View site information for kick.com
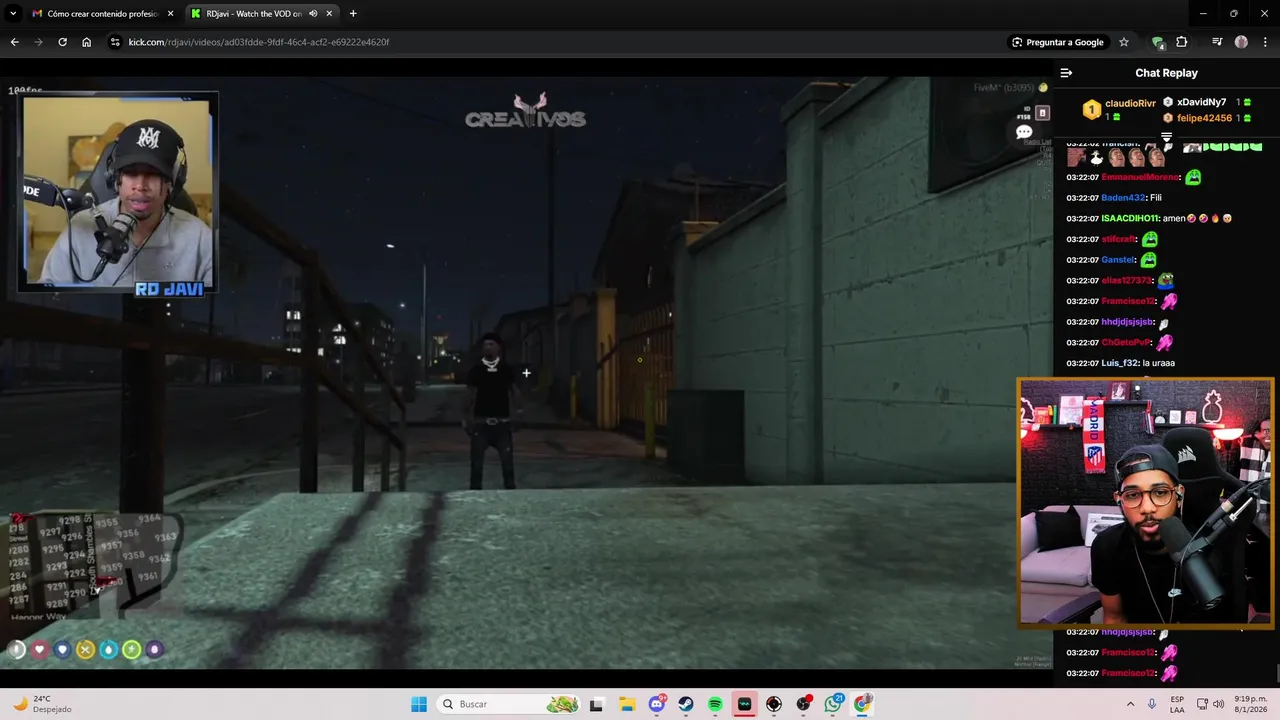Image resolution: width=1280 pixels, height=720 pixels. [115, 42]
